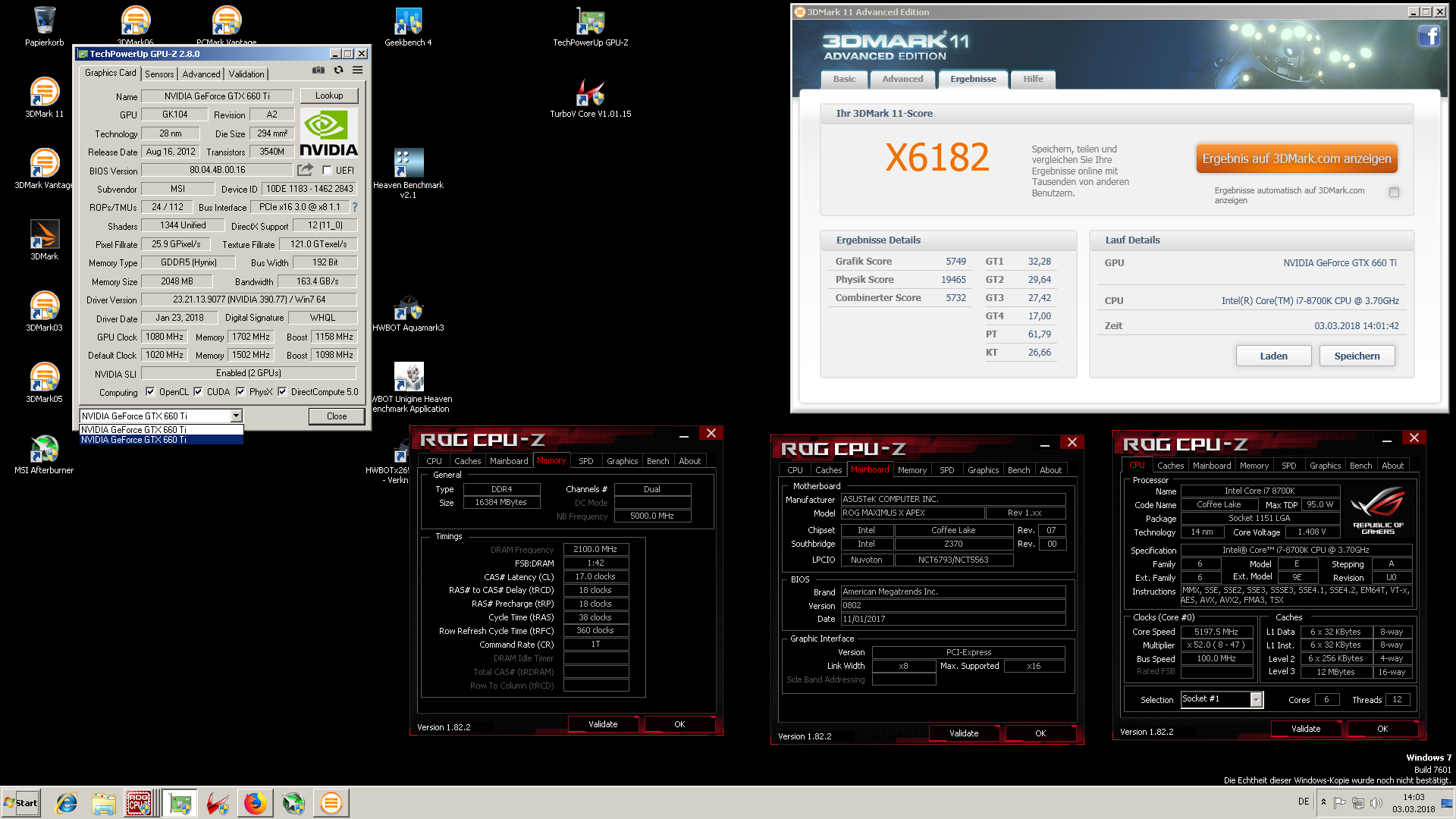Image resolution: width=1456 pixels, height=819 pixels.
Task: Open the Heaven Benchmark v2.1 desktop icon
Action: pyautogui.click(x=408, y=174)
